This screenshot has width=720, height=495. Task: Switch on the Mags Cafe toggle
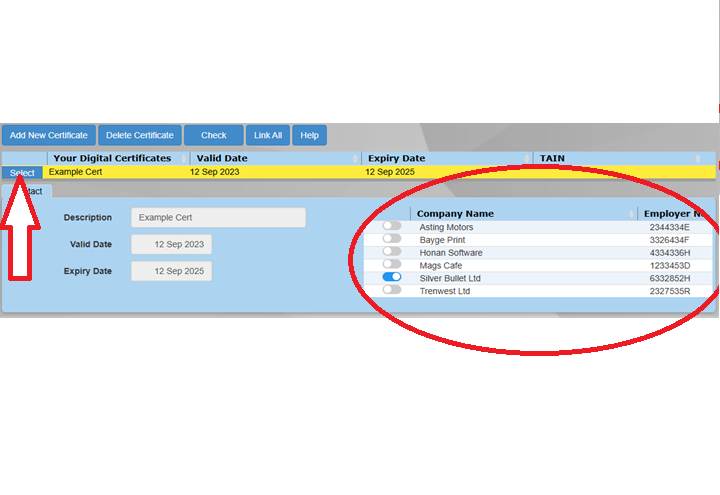392,265
